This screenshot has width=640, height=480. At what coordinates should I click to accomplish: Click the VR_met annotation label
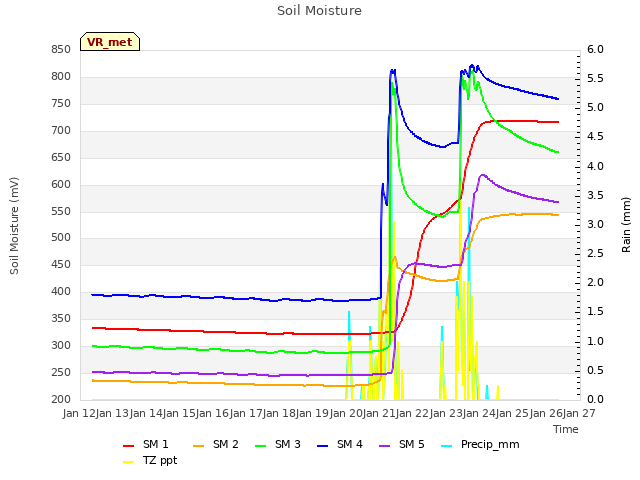pyautogui.click(x=110, y=42)
